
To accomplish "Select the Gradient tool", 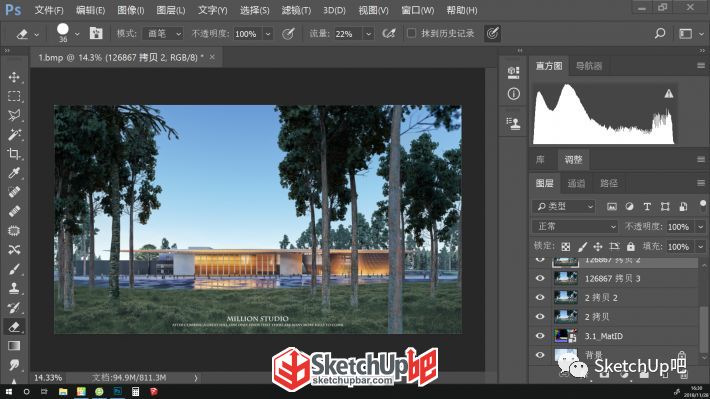I will click(x=14, y=346).
